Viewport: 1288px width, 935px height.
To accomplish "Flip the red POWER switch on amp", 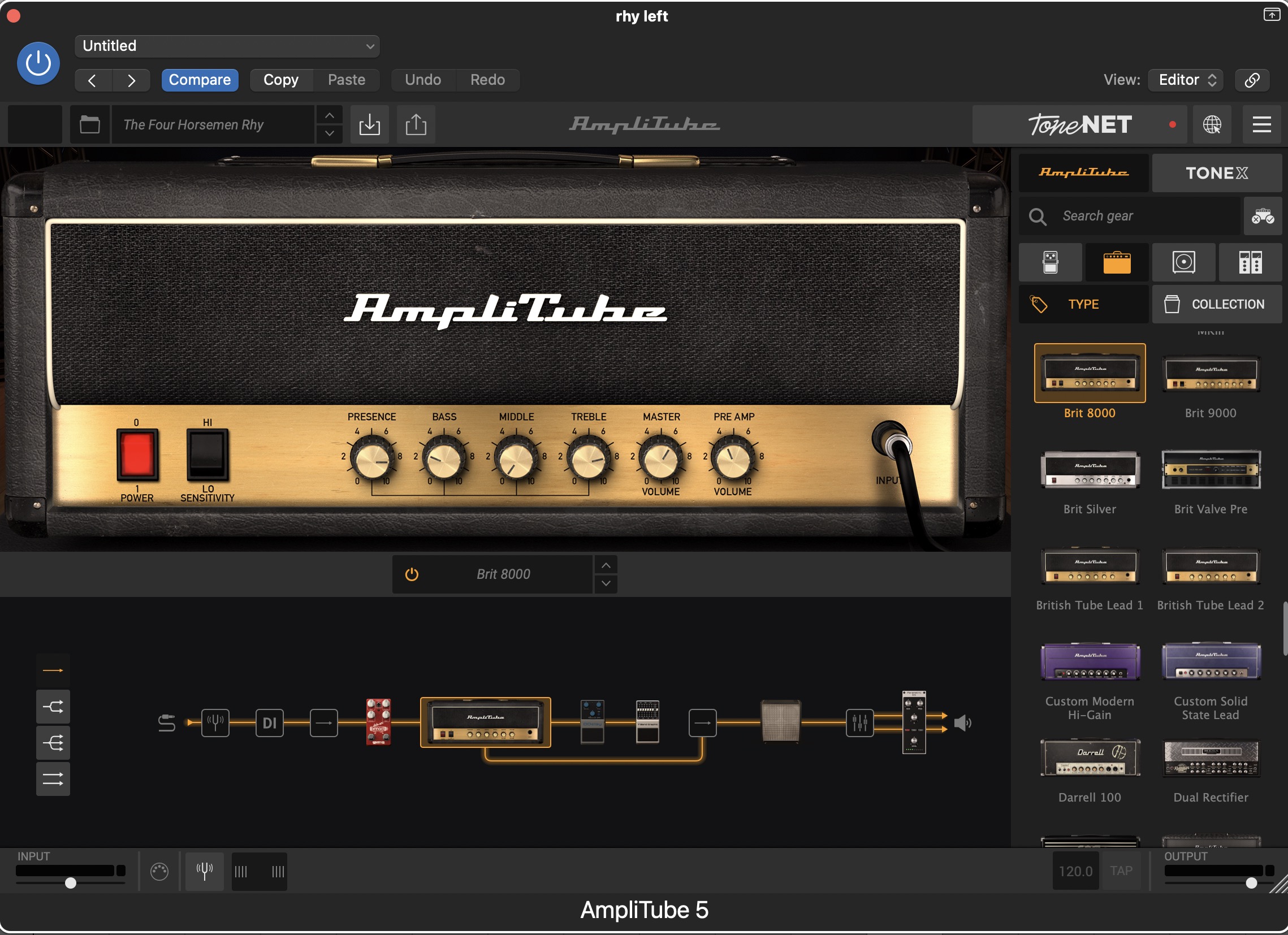I will point(137,454).
